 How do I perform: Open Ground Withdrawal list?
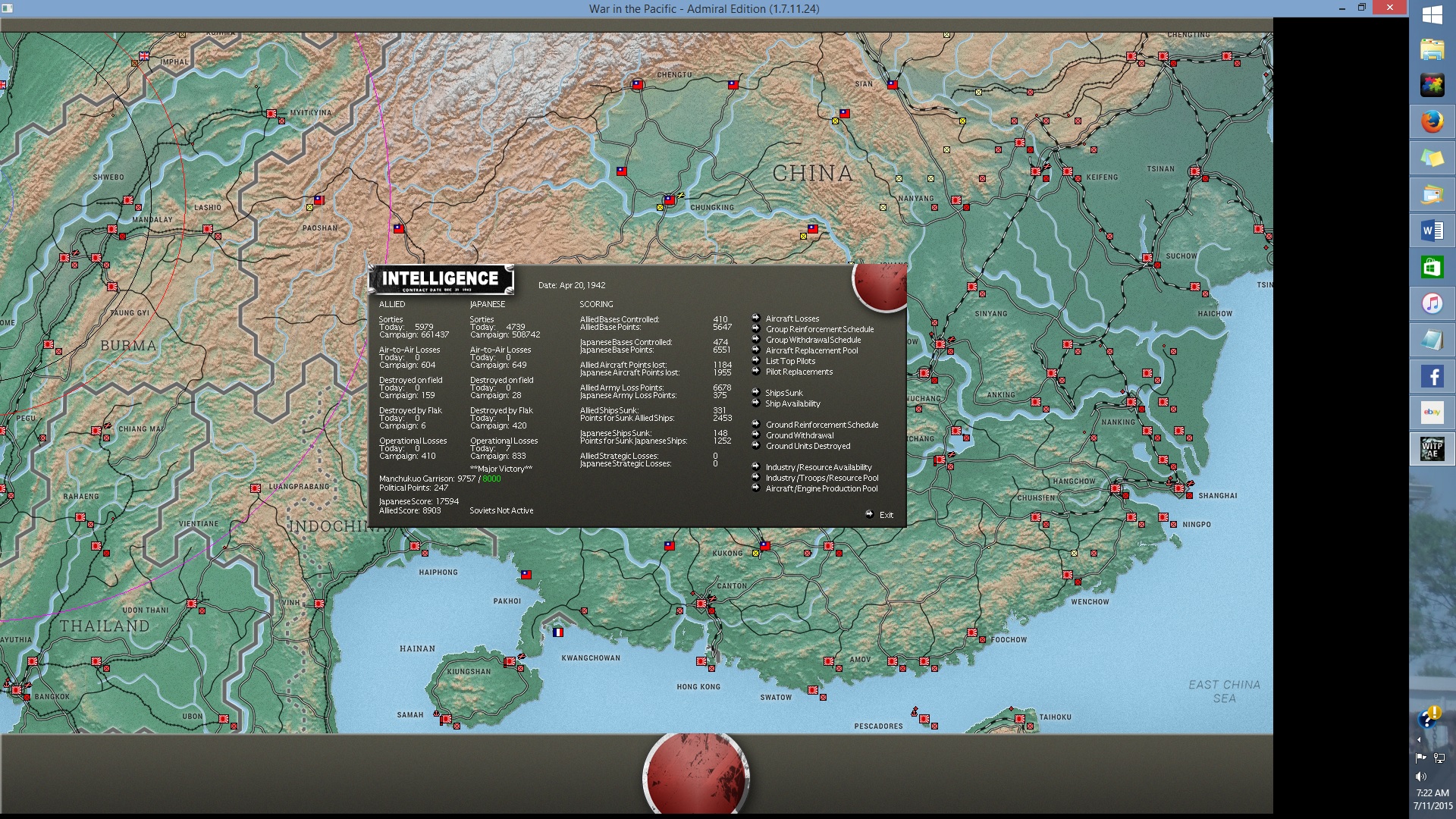799,435
